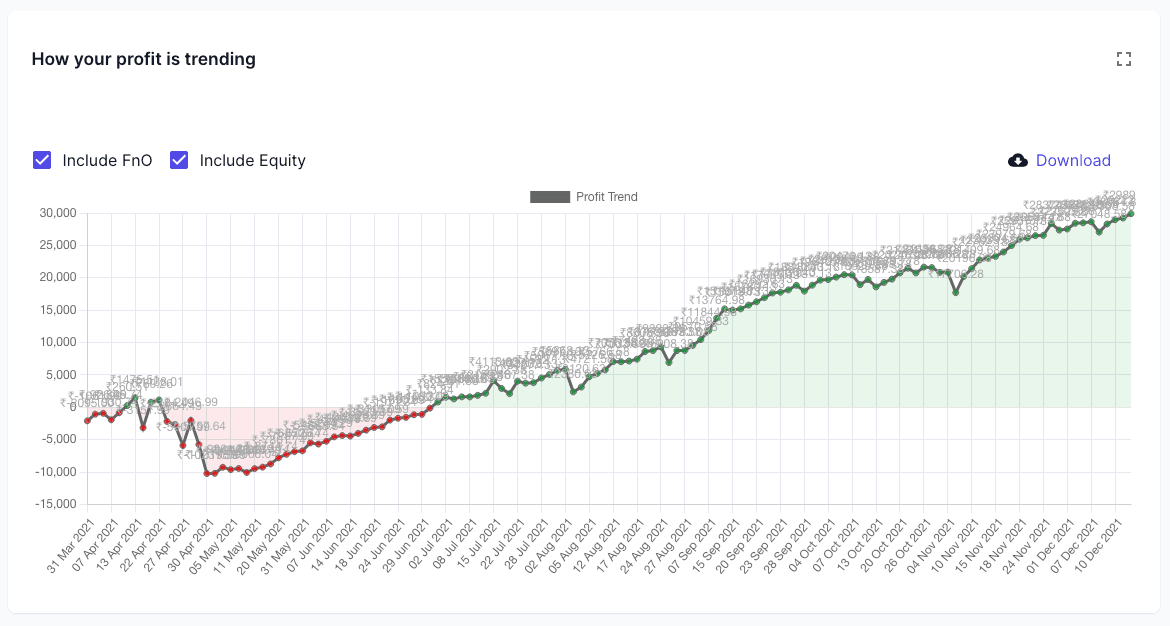The height and width of the screenshot is (626, 1170).
Task: Open the Download link
Action: pos(1073,160)
